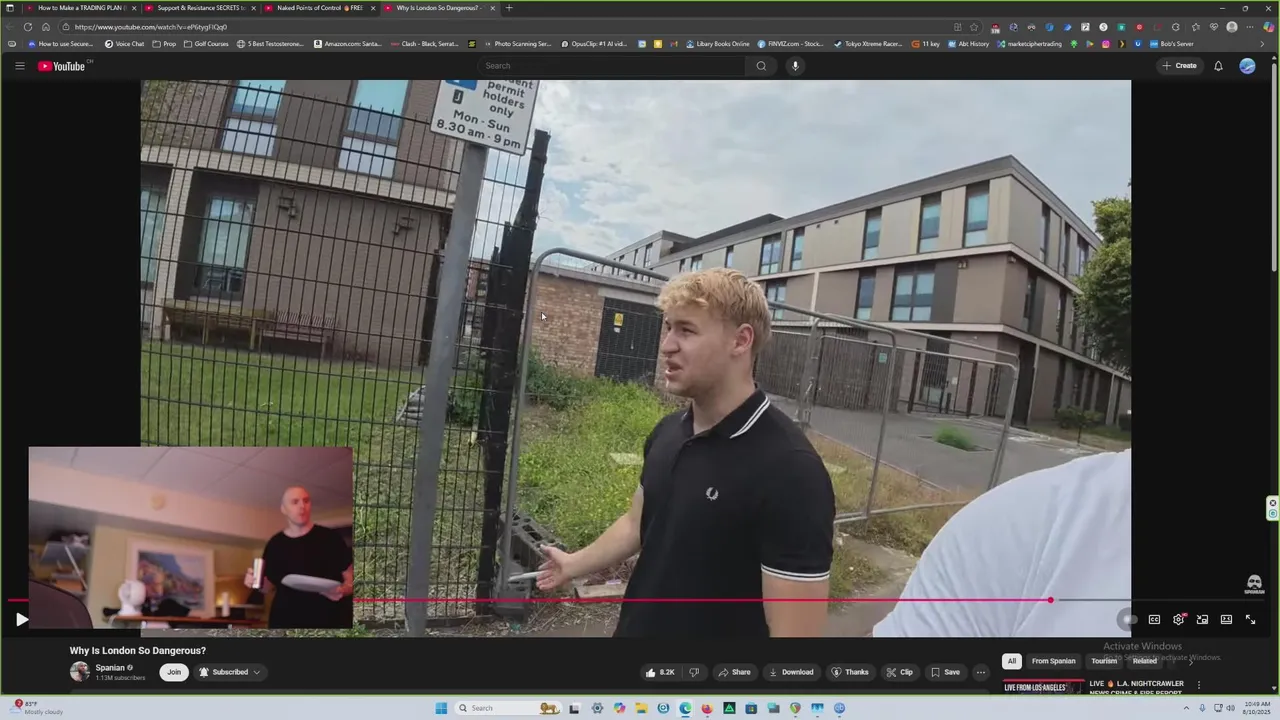This screenshot has height=720, width=1280.
Task: Share the video
Action: [x=734, y=672]
